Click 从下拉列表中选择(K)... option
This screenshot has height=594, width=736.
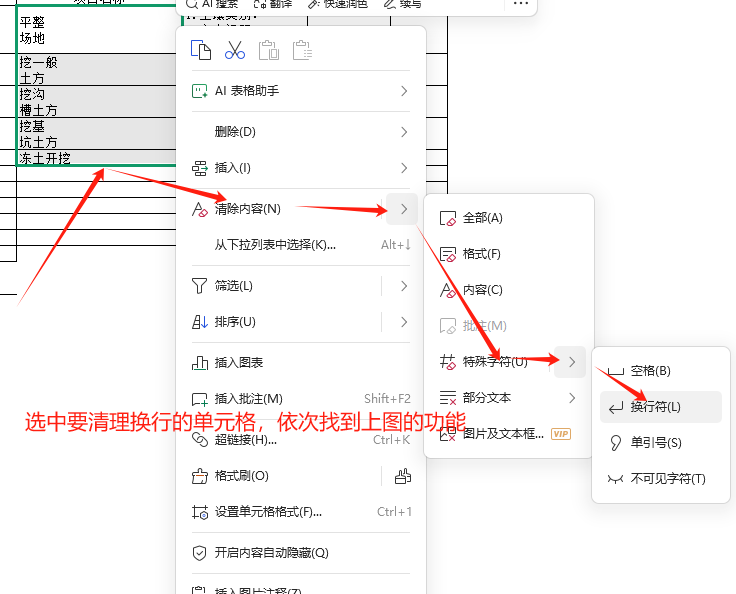pyautogui.click(x=274, y=244)
